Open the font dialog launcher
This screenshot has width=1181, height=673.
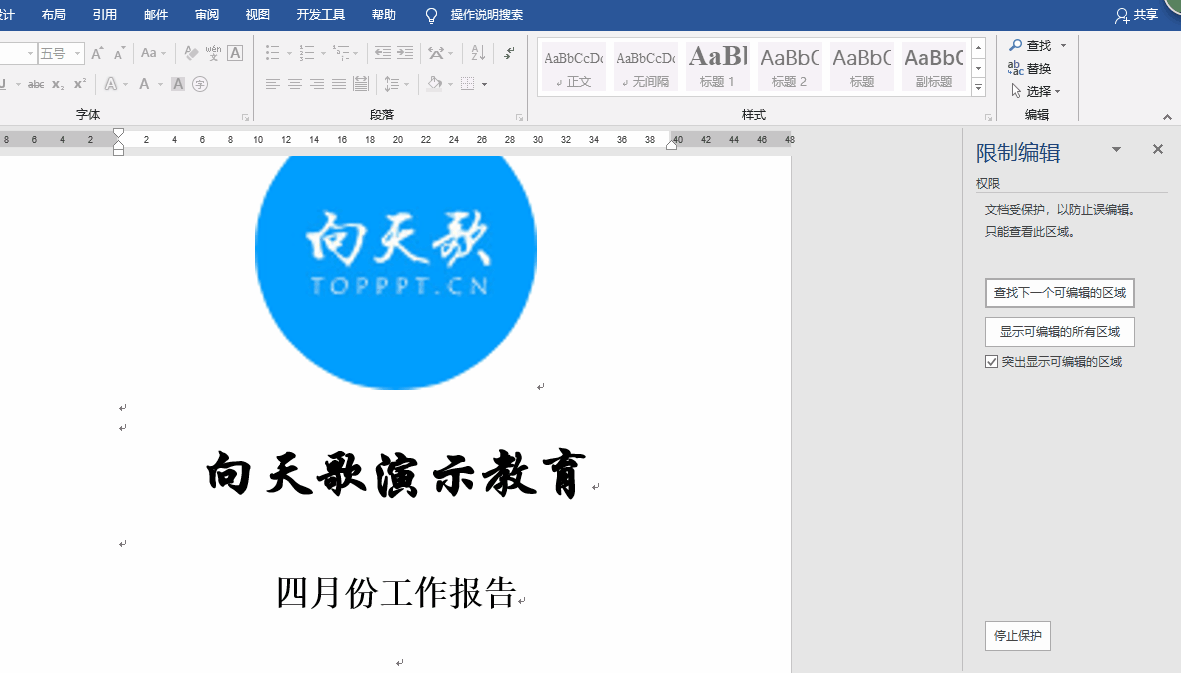tap(245, 117)
